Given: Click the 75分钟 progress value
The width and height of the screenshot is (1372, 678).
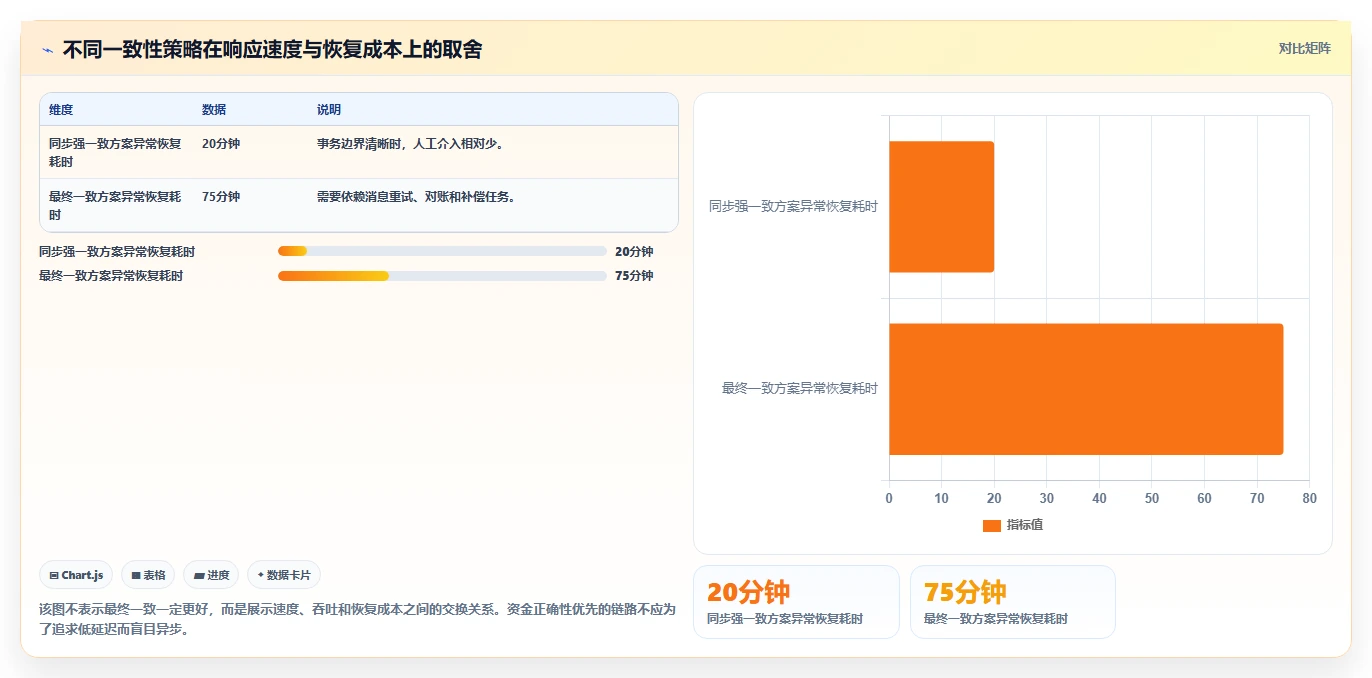Looking at the screenshot, I should coord(634,275).
